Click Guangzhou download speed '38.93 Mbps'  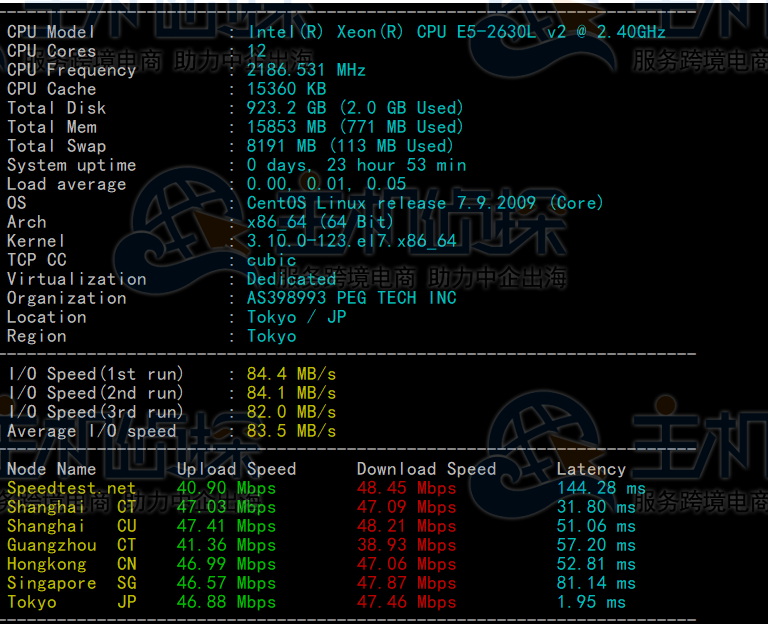click(407, 546)
